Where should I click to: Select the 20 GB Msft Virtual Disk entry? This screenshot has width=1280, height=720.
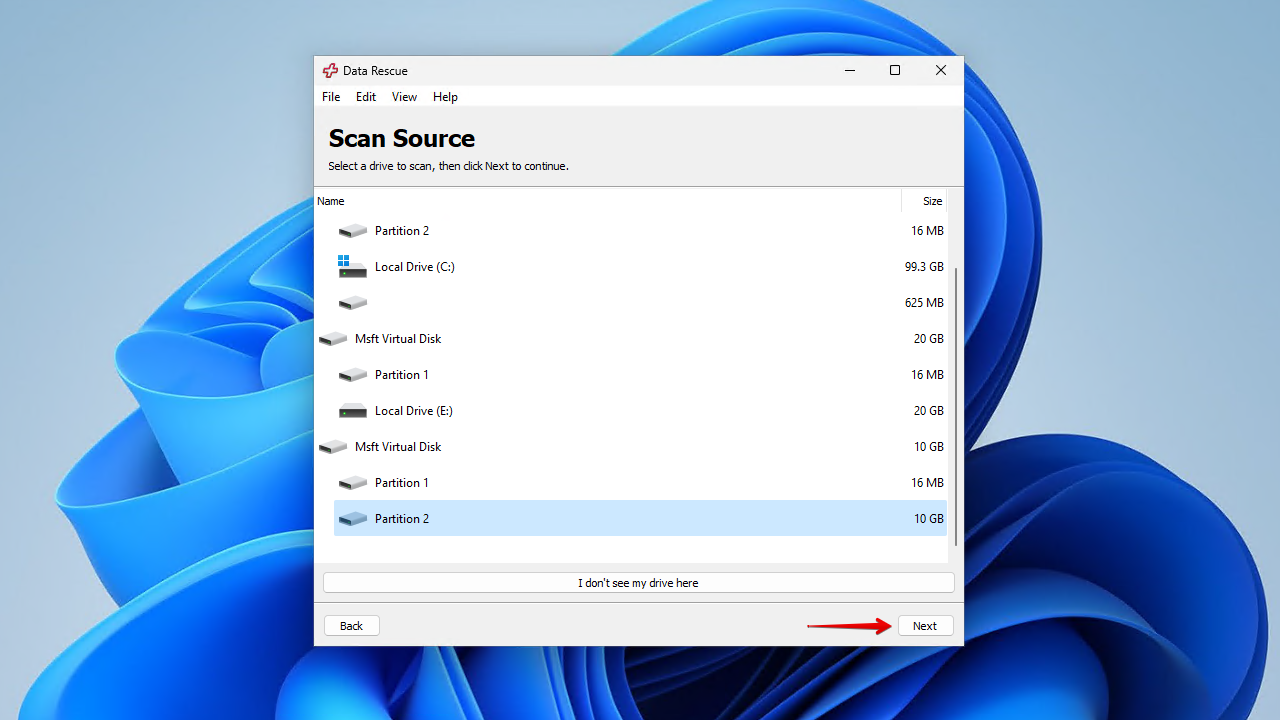pos(631,339)
